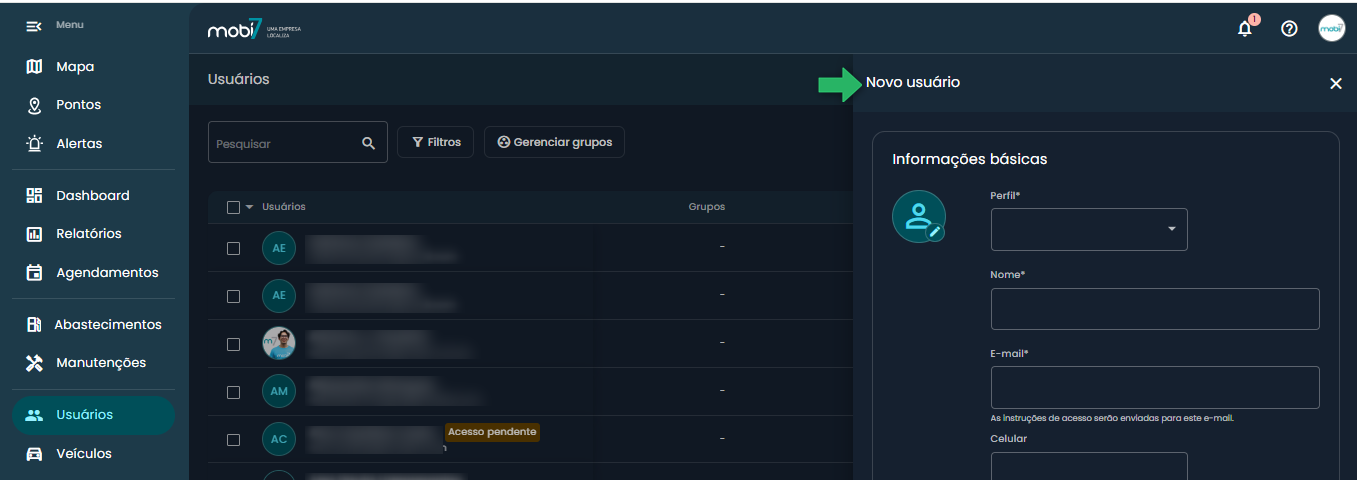Expand the Perfil dropdown
Image resolution: width=1357 pixels, height=480 pixels.
[x=1088, y=230]
